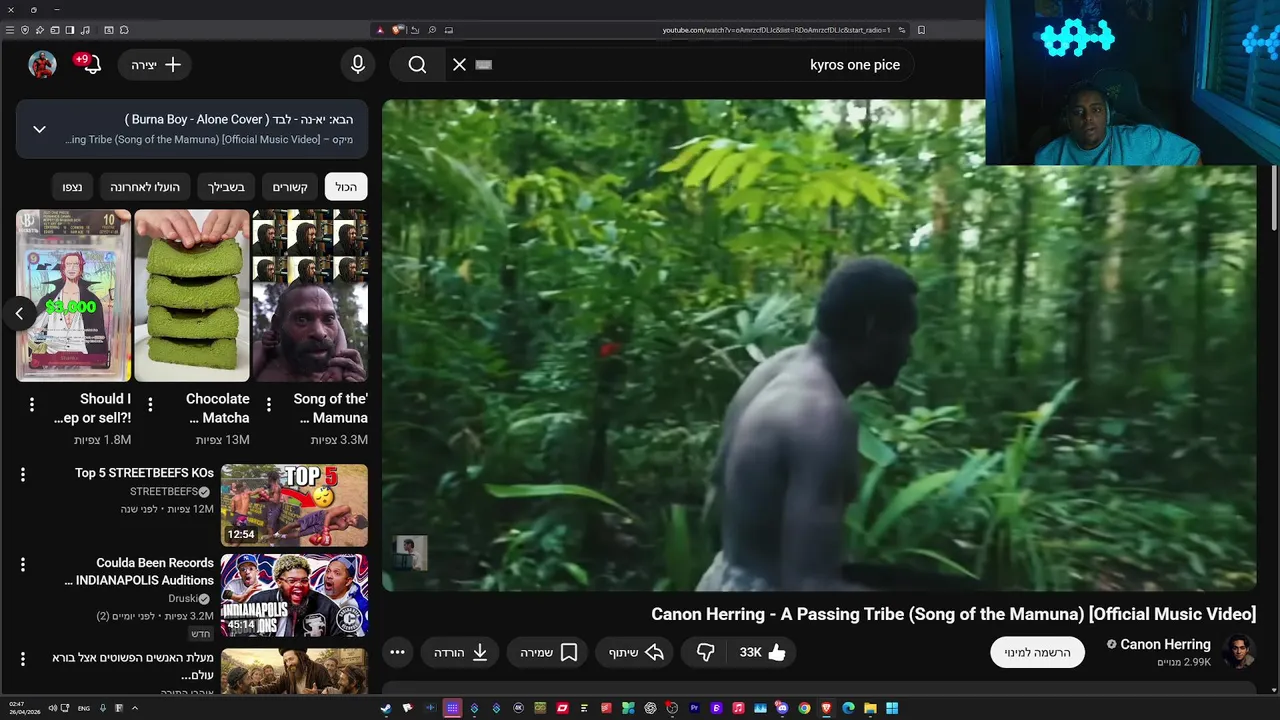The width and height of the screenshot is (1280, 720).
Task: Select the 'נצפו' filter chip
Action: tap(72, 187)
